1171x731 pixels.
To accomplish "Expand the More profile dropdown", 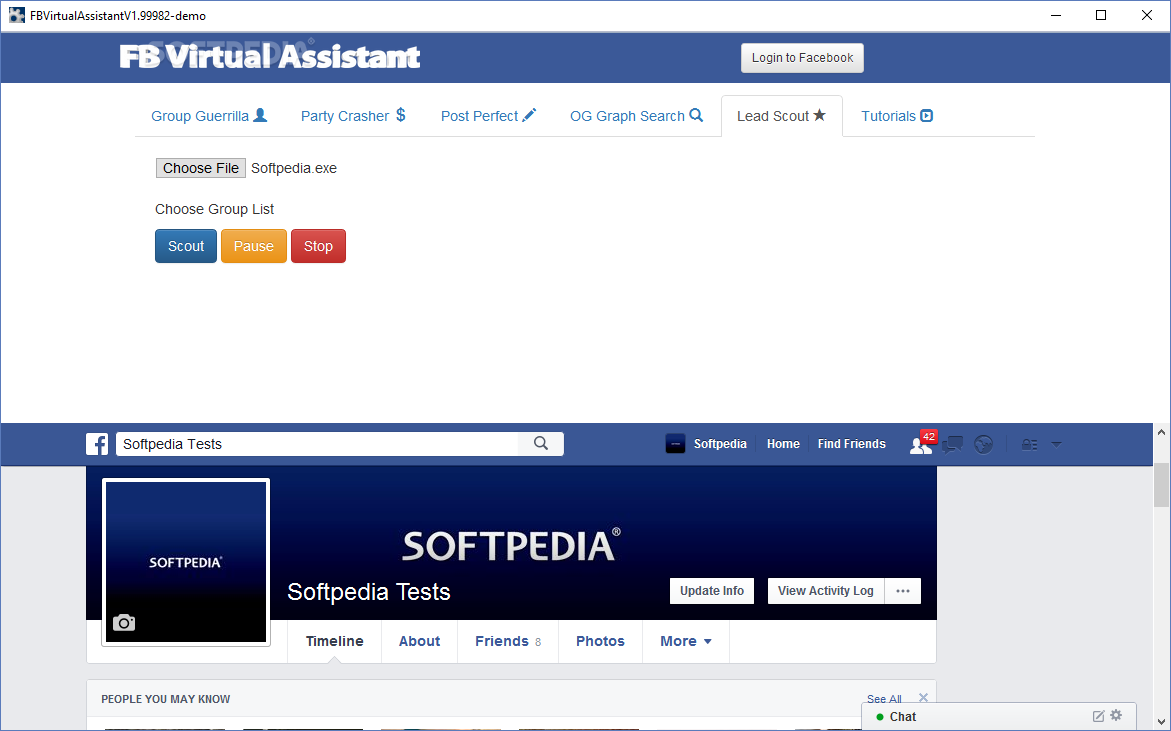I will 686,641.
